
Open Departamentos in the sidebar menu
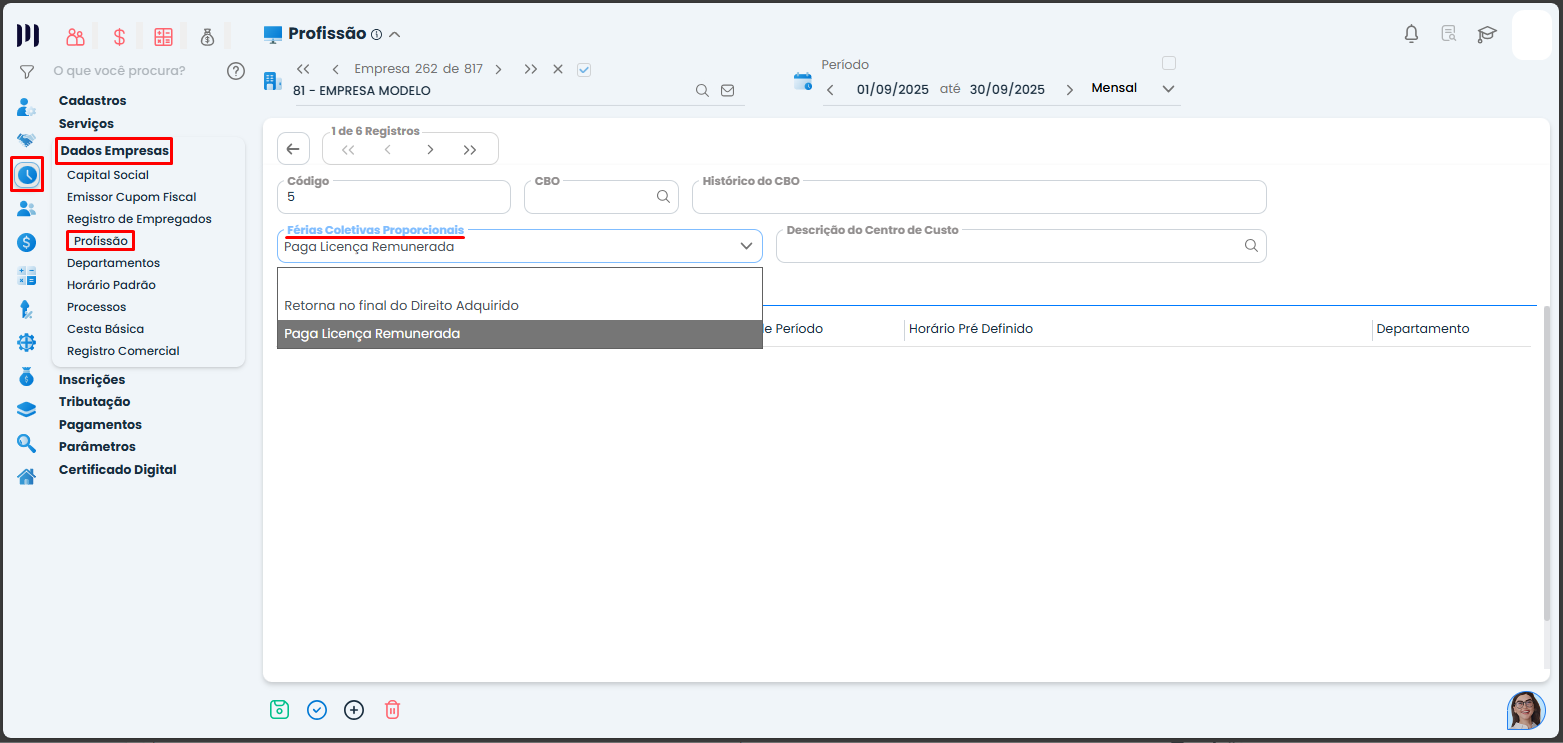point(113,263)
